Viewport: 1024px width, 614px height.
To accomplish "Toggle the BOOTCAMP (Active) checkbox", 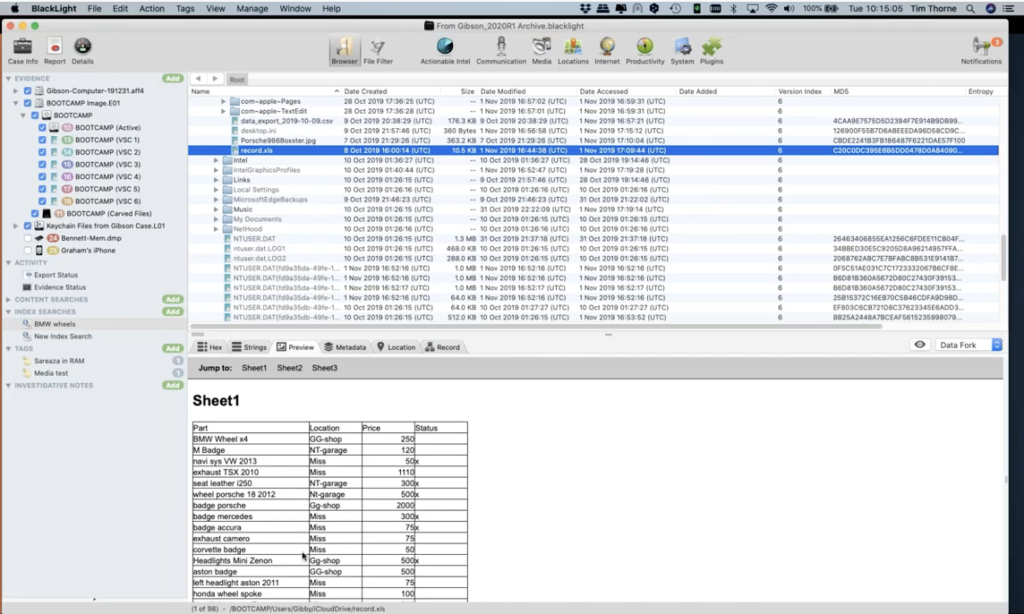I will [x=42, y=127].
